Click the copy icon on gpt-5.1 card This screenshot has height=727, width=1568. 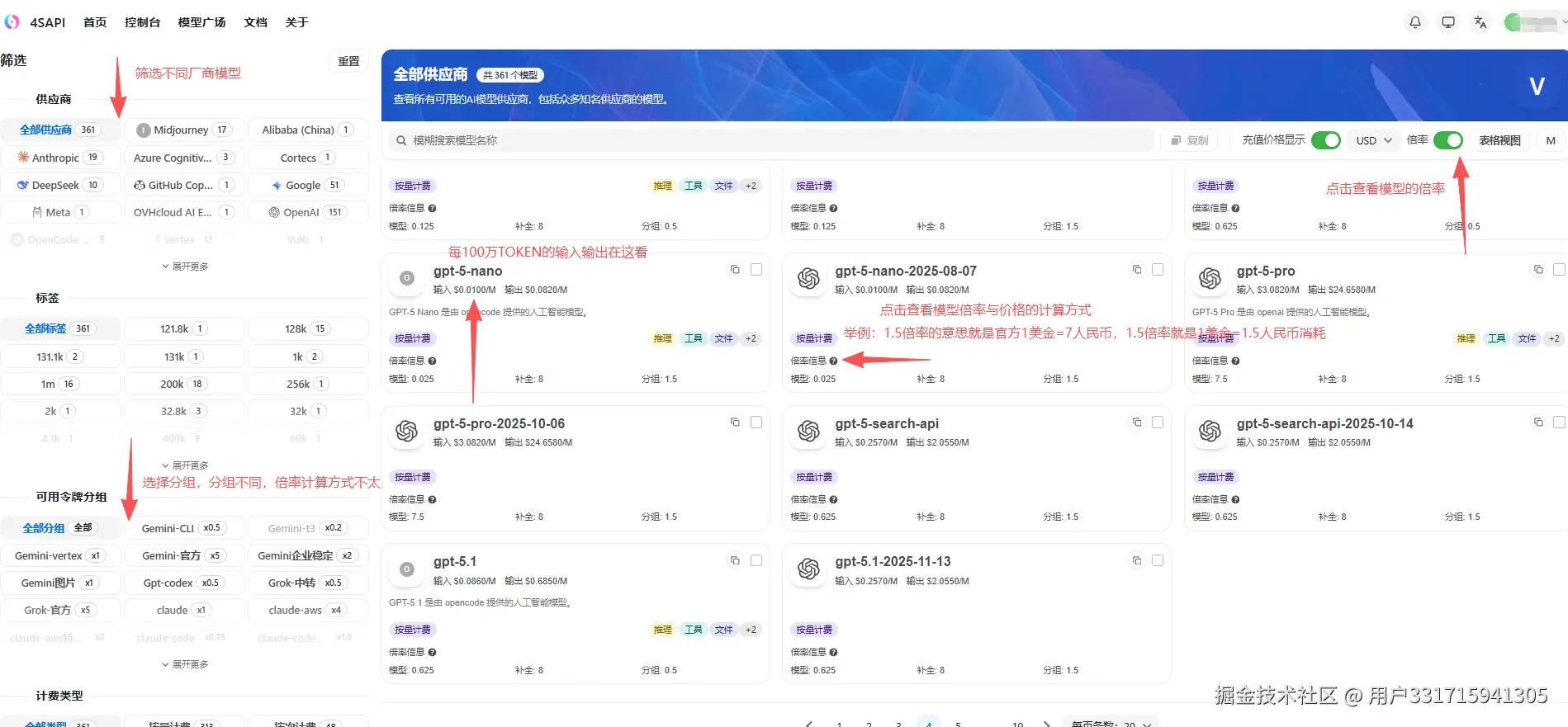pos(735,561)
